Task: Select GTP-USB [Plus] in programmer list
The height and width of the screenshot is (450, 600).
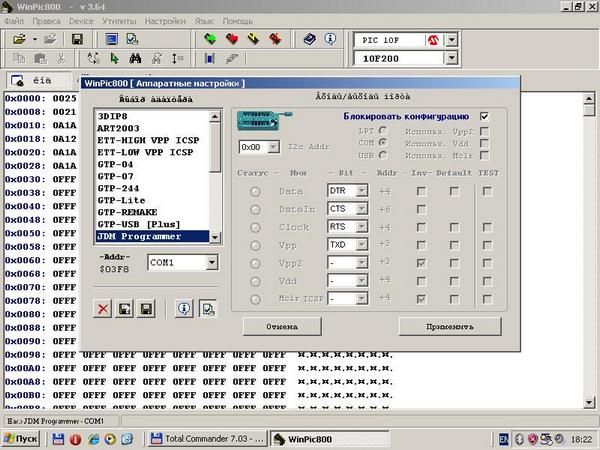Action: point(137,223)
